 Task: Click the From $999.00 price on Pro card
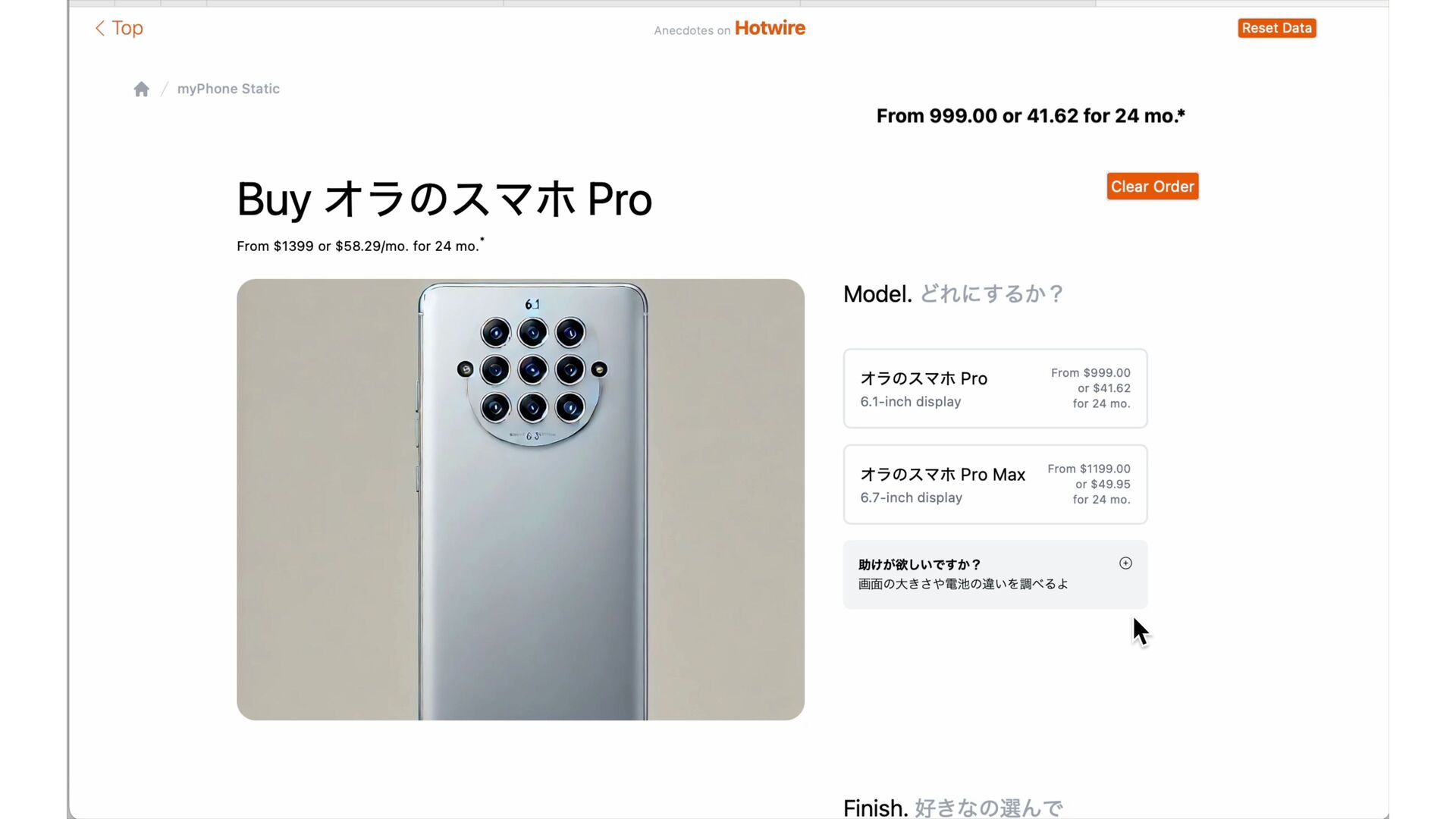[1090, 373]
